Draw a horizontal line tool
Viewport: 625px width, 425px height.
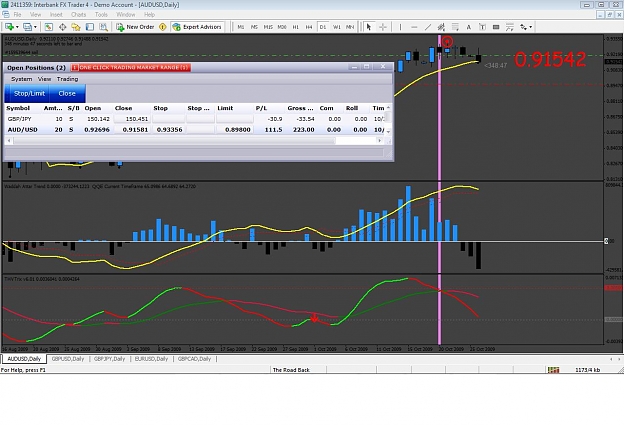click(x=414, y=27)
